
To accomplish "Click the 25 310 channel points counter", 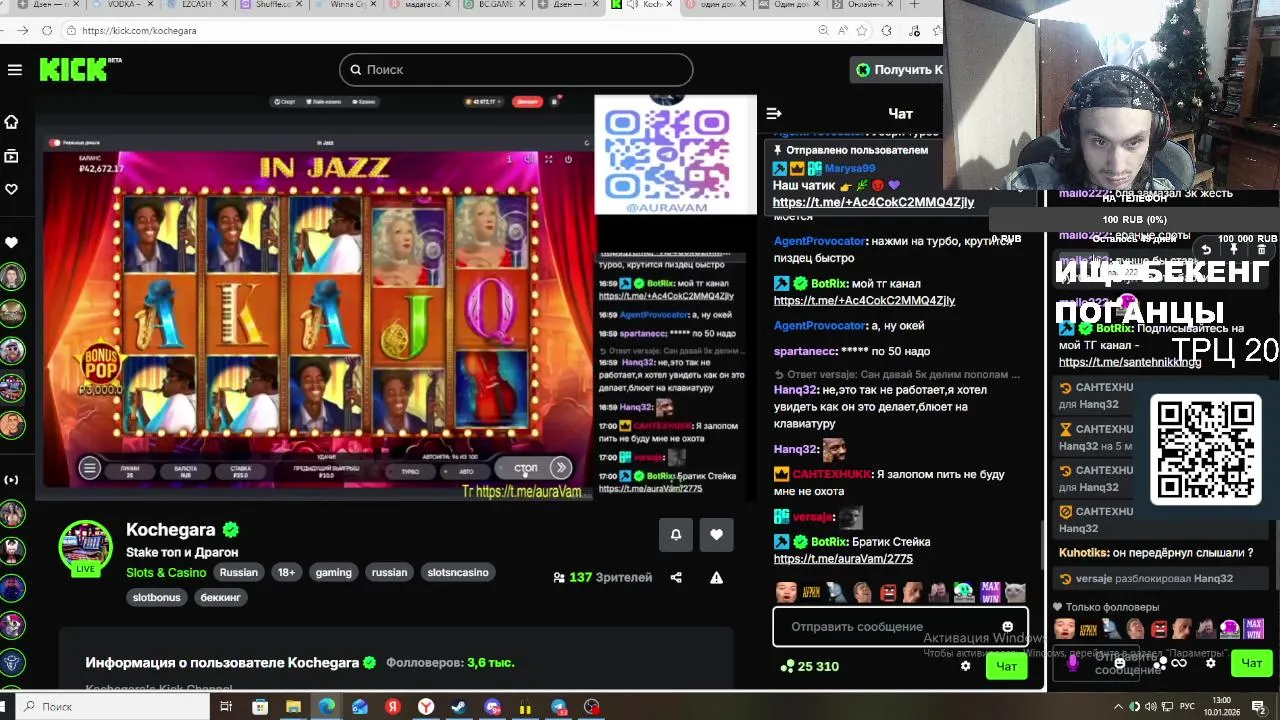I will click(x=809, y=666).
